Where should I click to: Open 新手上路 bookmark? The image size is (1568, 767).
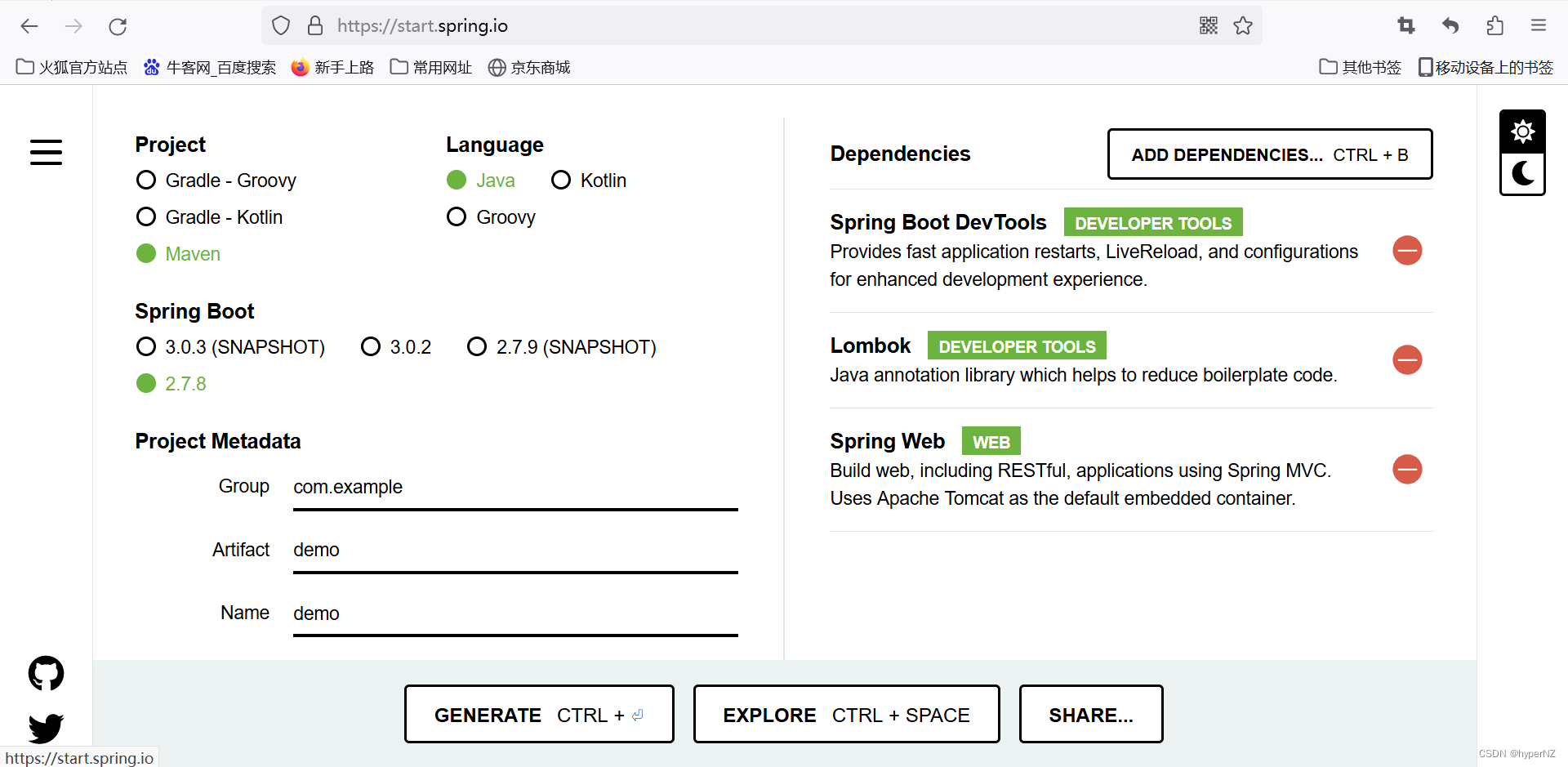(x=332, y=67)
